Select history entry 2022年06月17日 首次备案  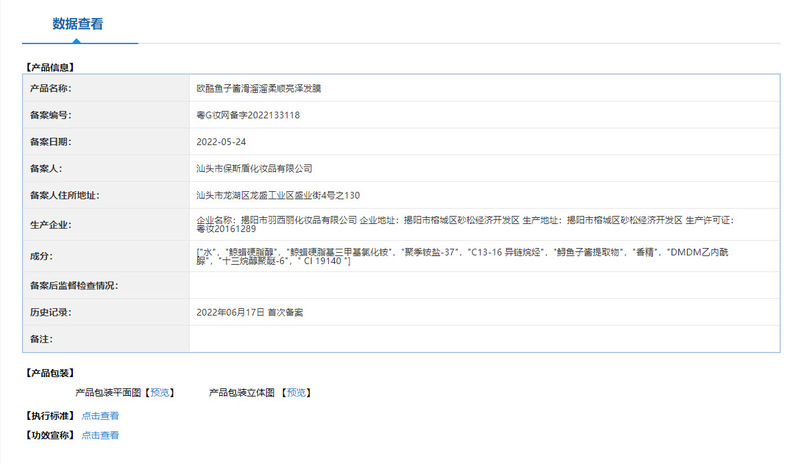click(x=249, y=312)
